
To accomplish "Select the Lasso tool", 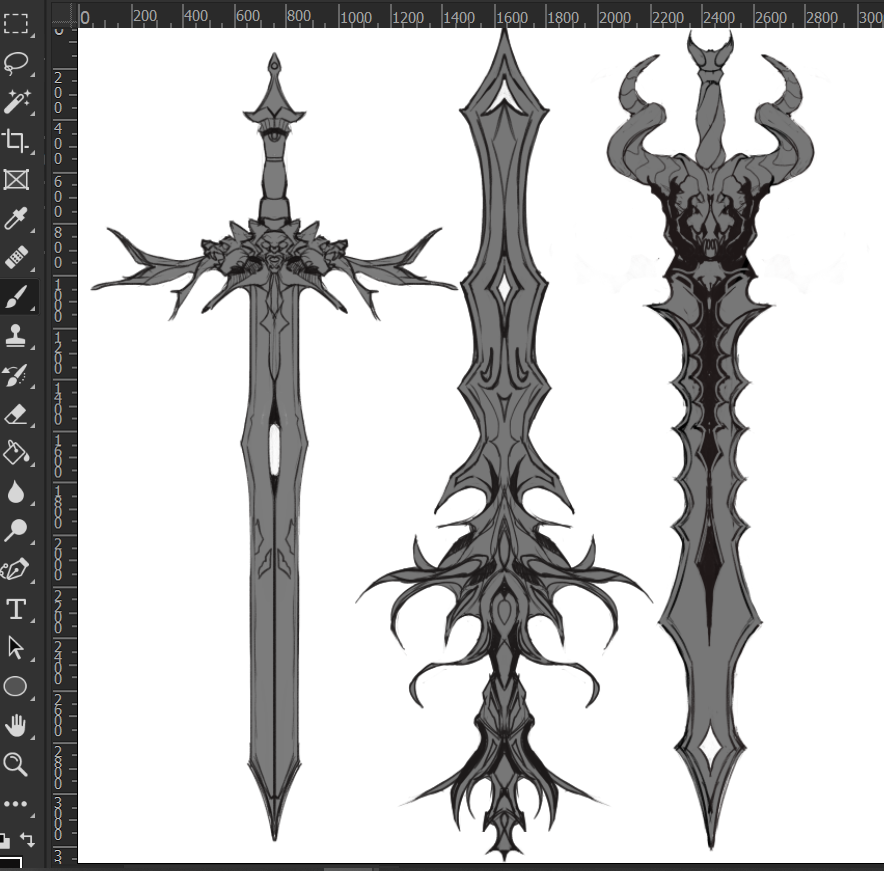I will [x=16, y=62].
